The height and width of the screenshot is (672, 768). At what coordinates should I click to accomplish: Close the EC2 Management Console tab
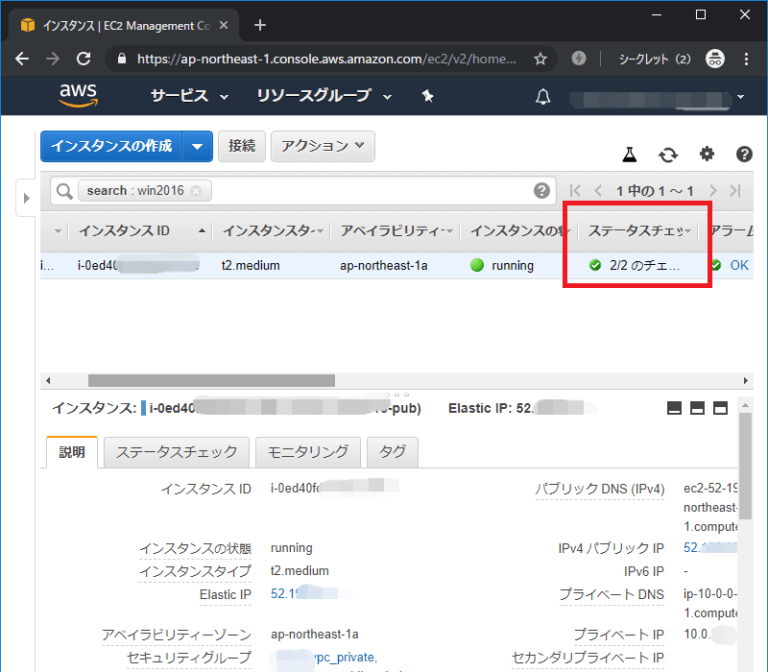223,25
